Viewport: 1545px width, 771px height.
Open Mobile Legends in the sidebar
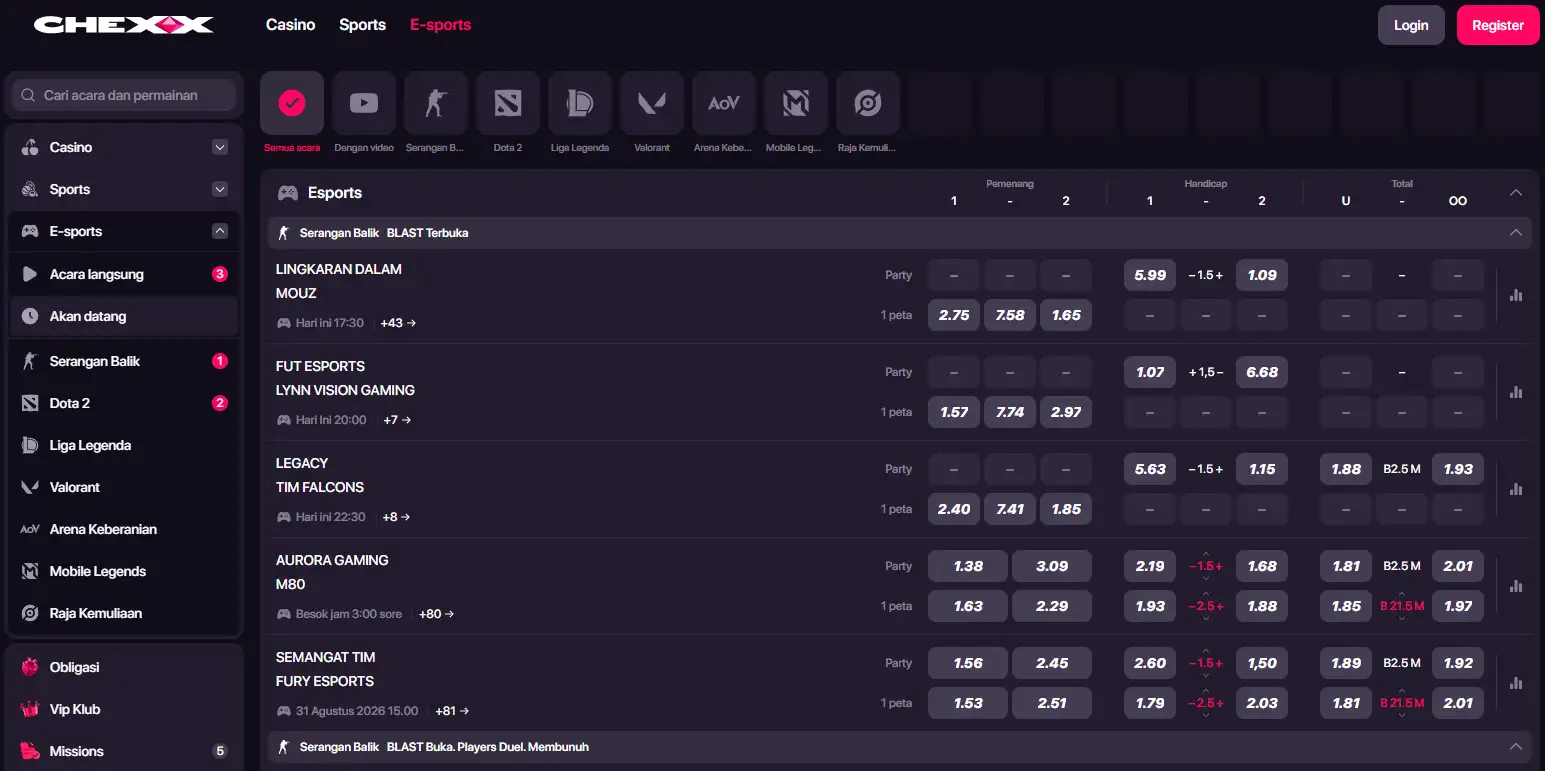(124, 571)
